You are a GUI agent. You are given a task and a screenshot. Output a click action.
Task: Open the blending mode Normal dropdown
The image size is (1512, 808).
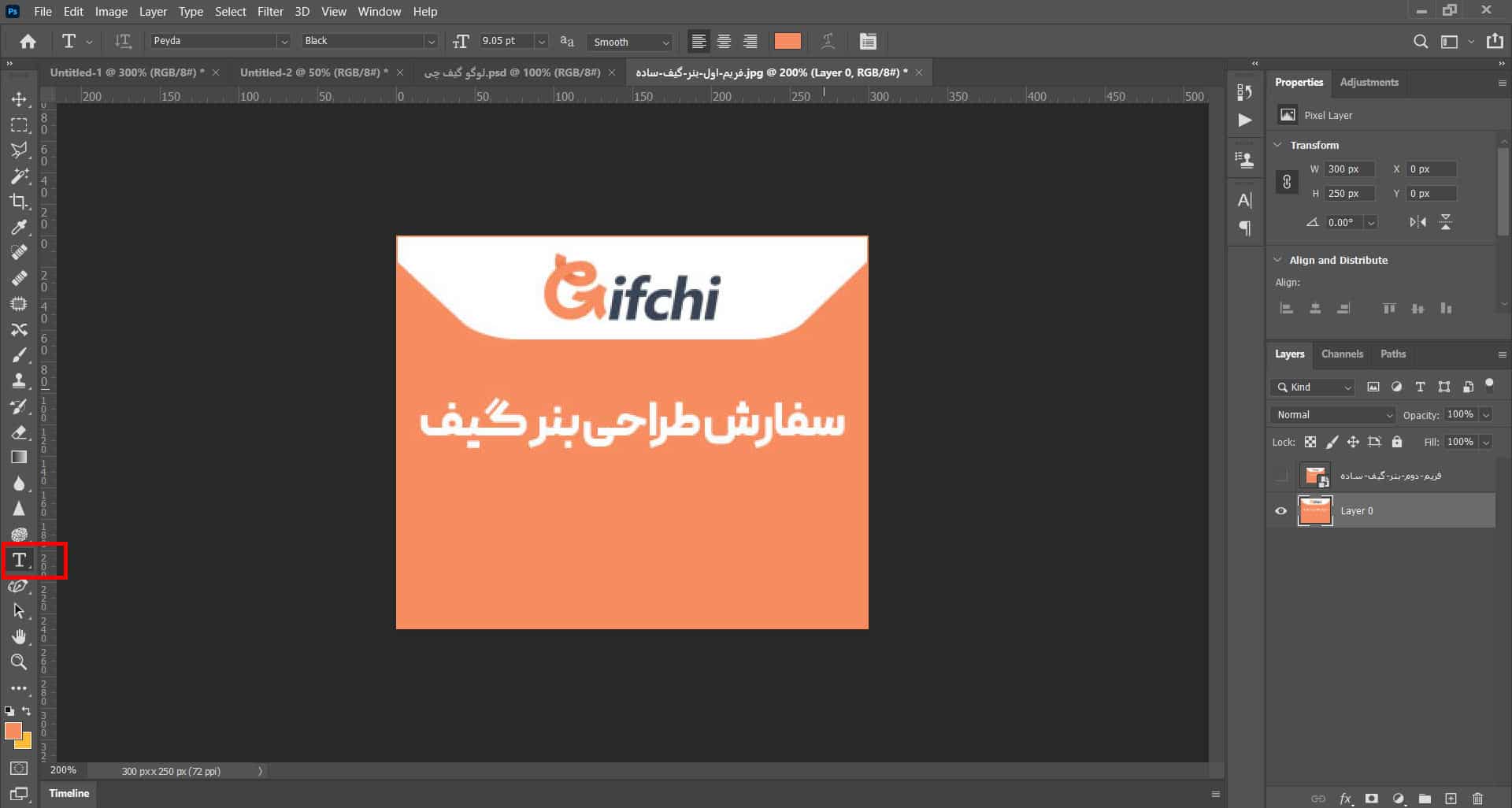[x=1332, y=415]
